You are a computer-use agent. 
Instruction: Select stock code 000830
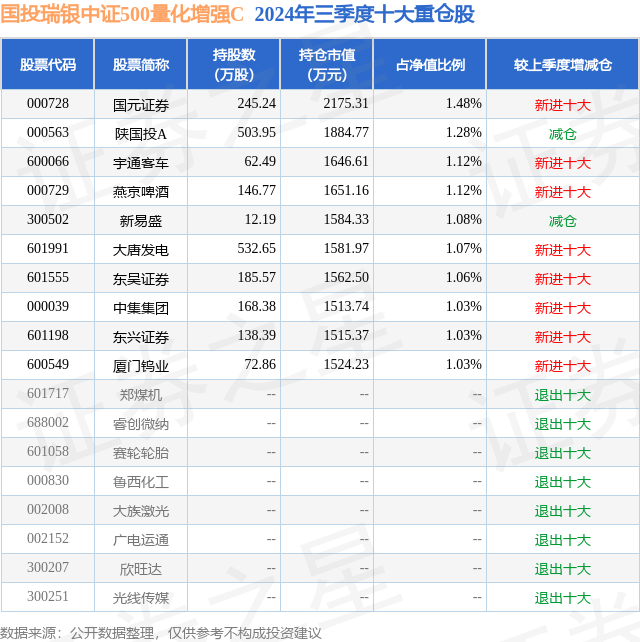[47, 482]
